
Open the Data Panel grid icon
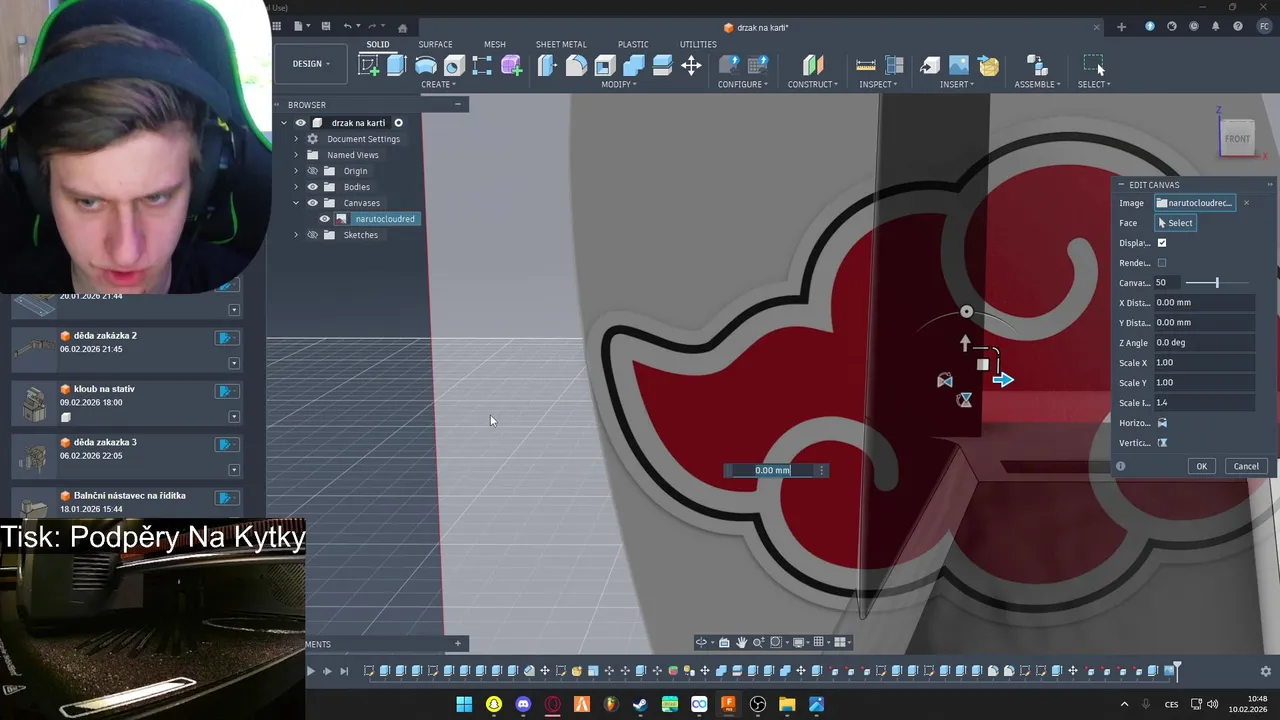(277, 26)
